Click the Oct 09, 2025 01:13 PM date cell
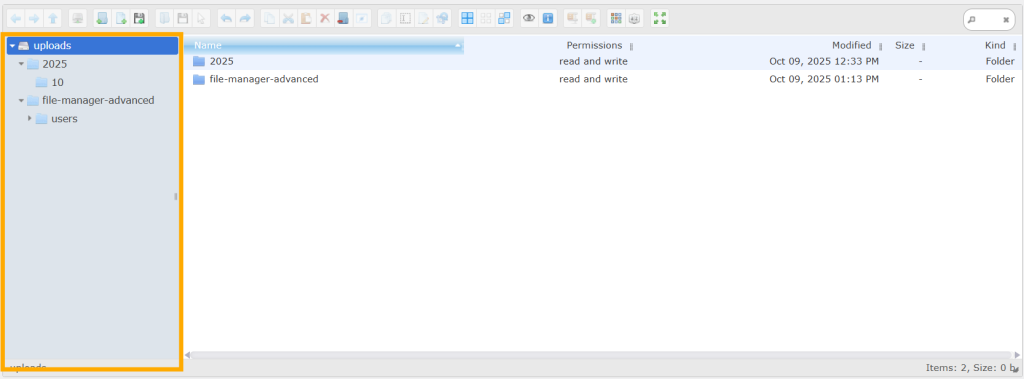The width and height of the screenshot is (1024, 379). coord(824,79)
